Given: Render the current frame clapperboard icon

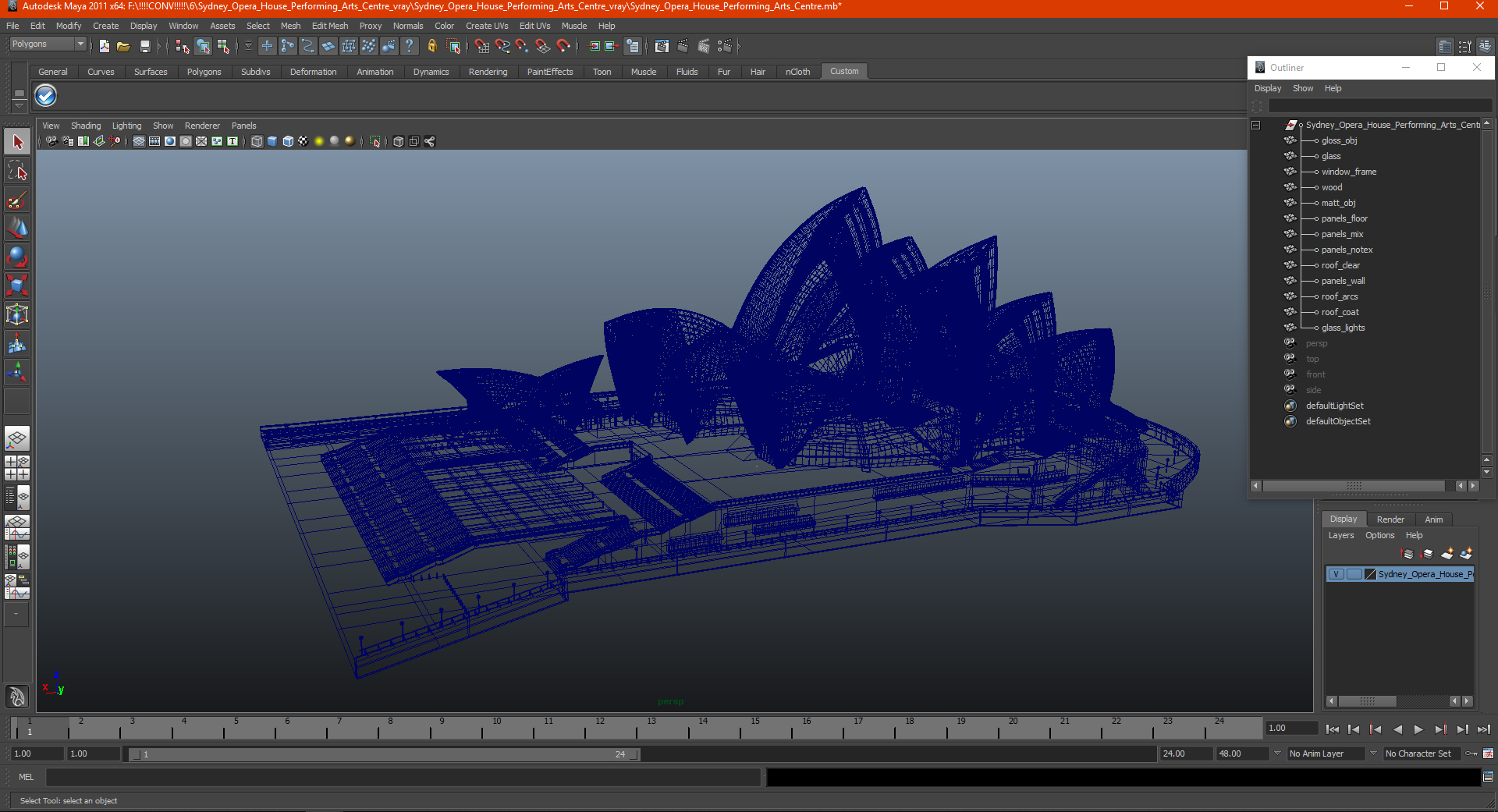Looking at the screenshot, I should (683, 47).
